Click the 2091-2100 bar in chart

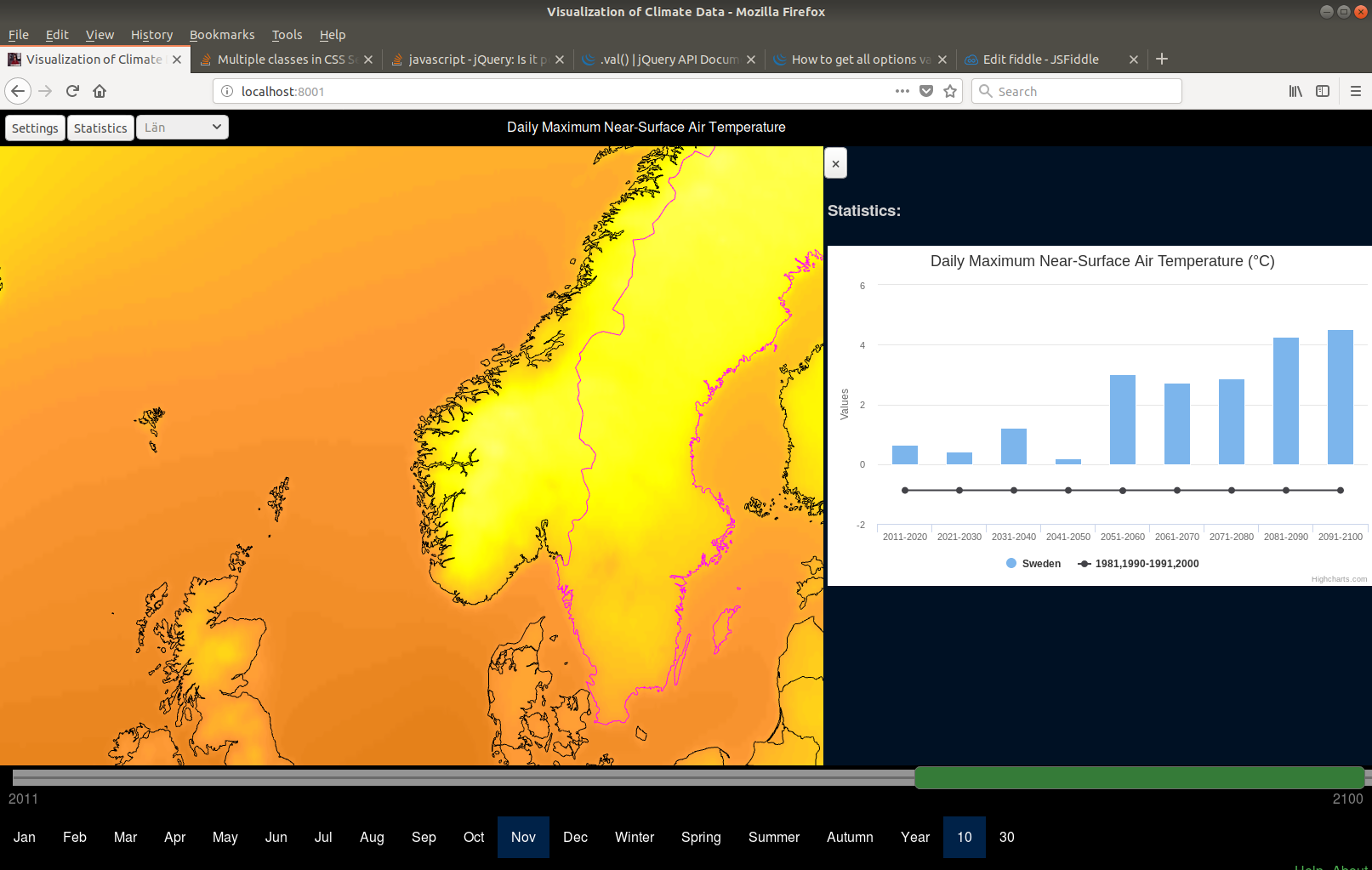point(1341,397)
